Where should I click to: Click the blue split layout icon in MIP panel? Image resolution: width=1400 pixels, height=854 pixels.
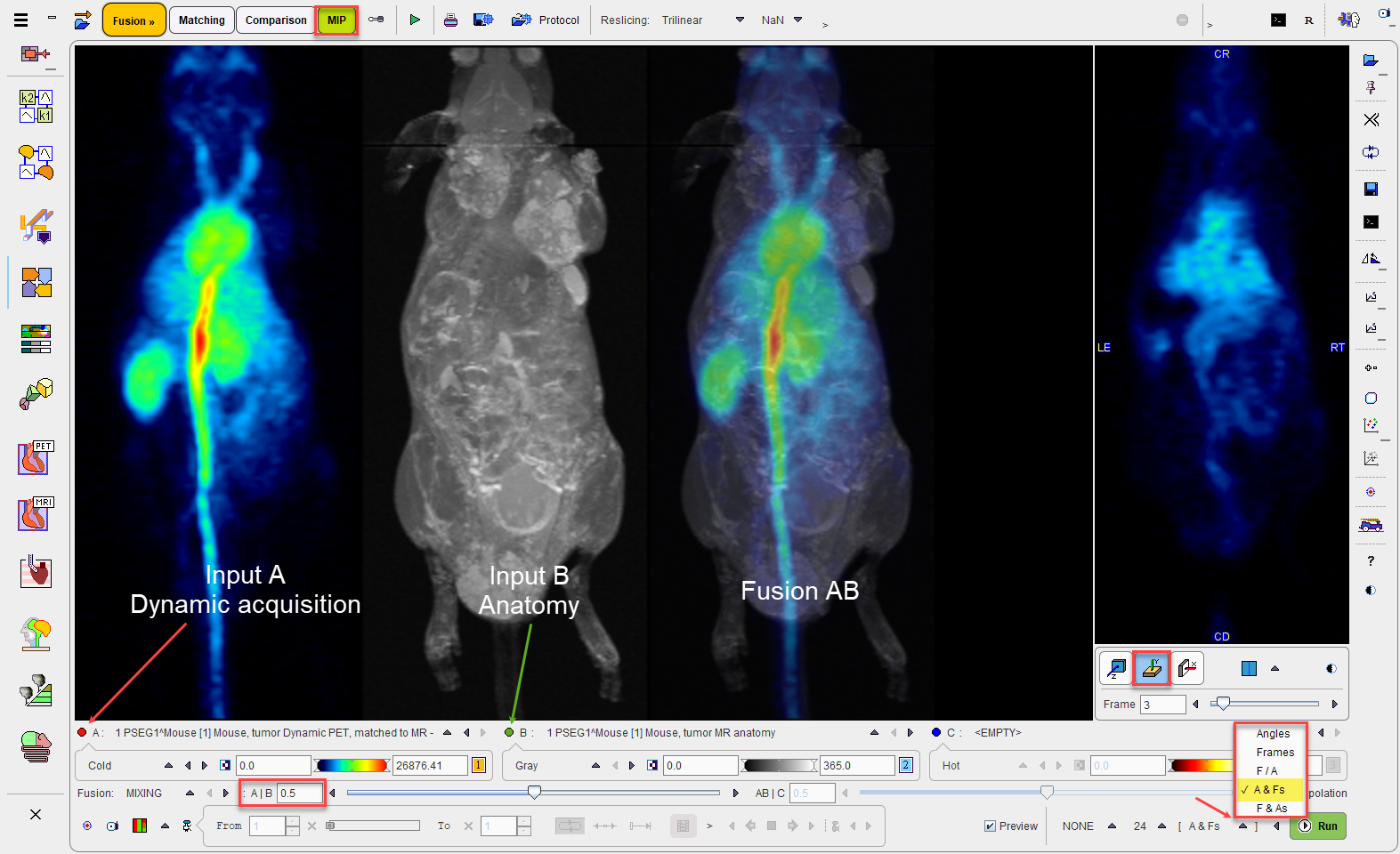pyautogui.click(x=1249, y=668)
